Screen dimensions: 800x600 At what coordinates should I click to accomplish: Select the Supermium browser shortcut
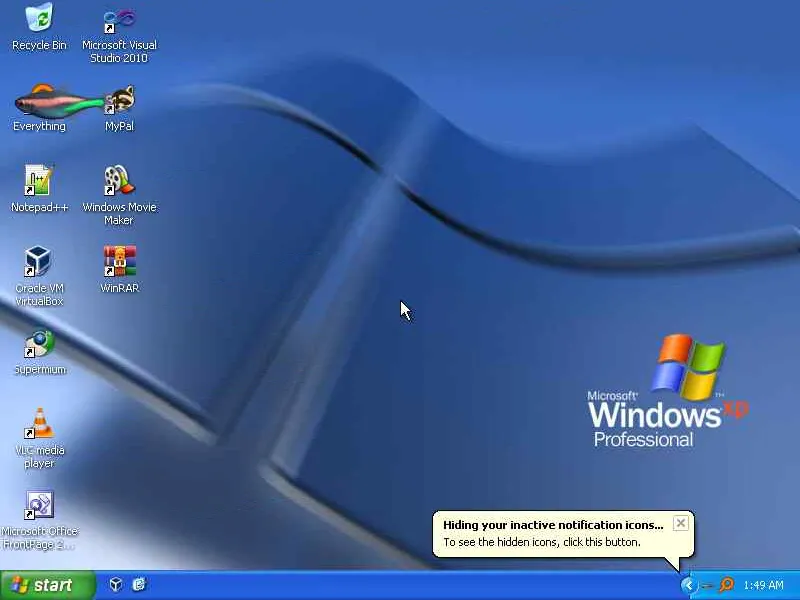(39, 352)
